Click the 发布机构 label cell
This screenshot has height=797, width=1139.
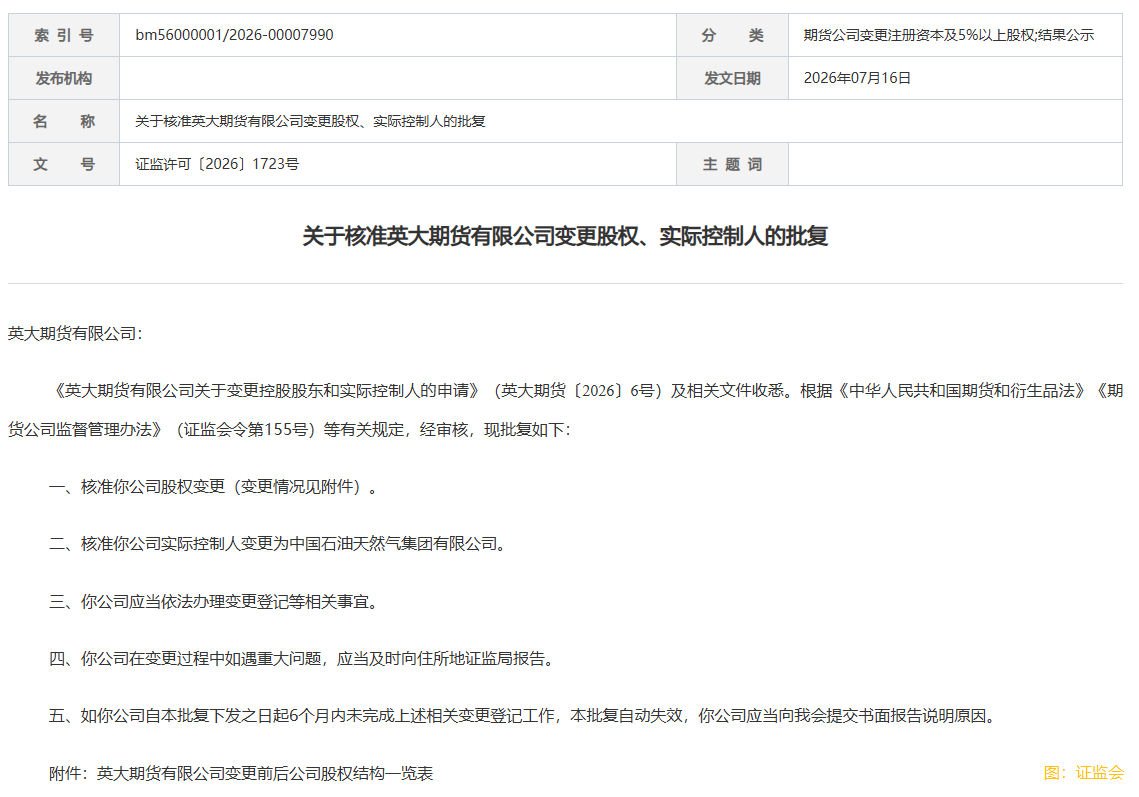[64, 78]
